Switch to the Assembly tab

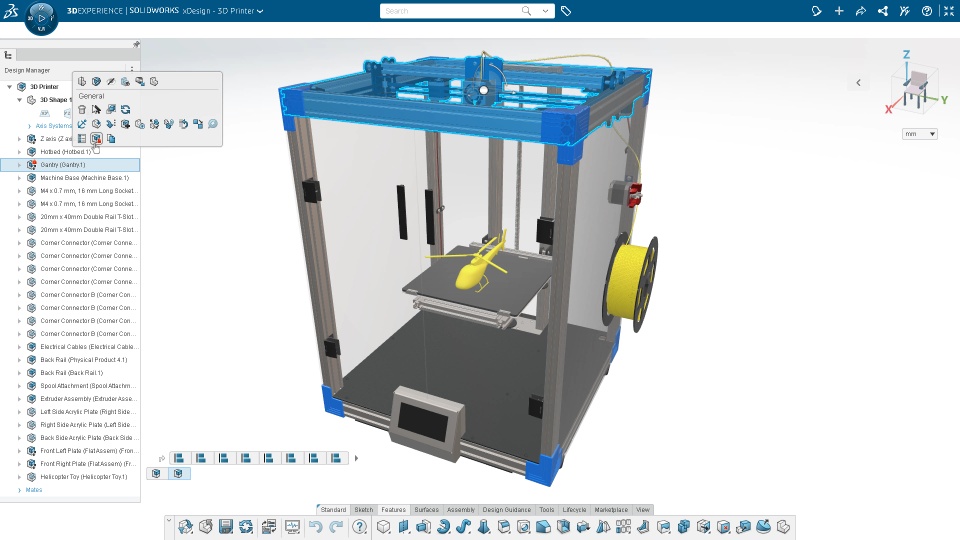pos(460,509)
